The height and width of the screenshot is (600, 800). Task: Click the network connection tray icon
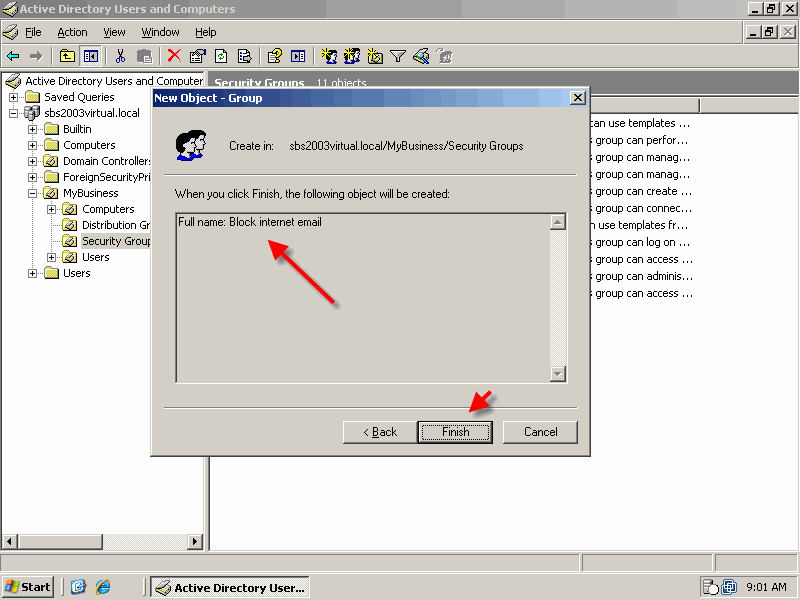(x=729, y=587)
